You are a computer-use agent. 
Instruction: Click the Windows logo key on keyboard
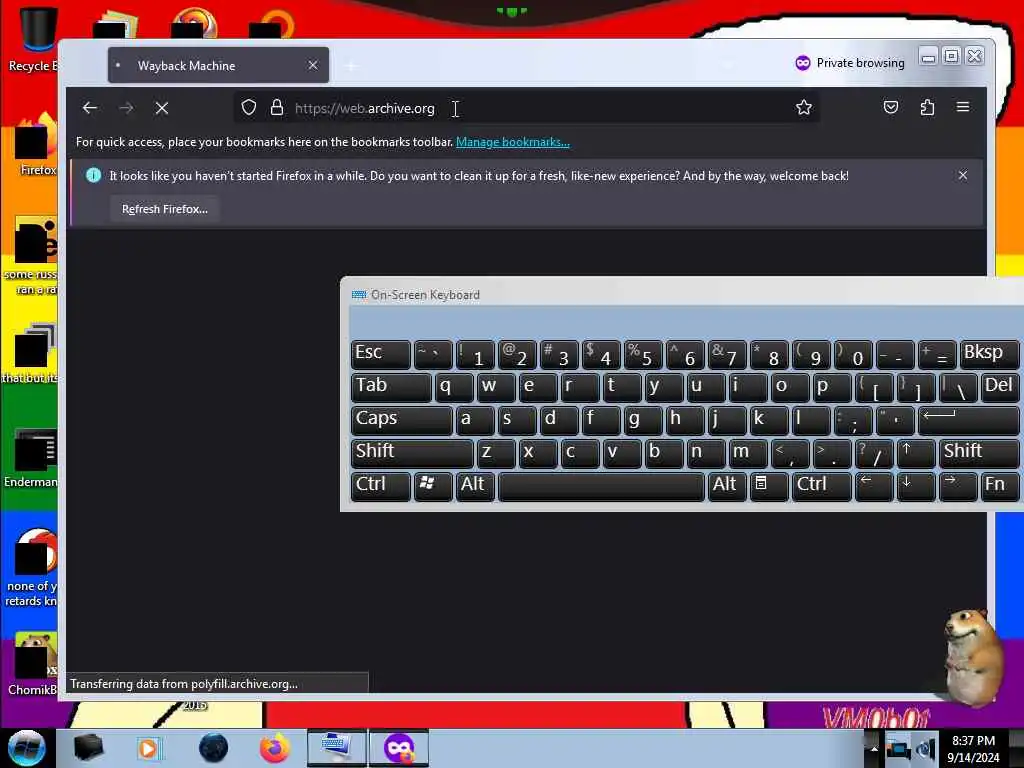click(432, 487)
